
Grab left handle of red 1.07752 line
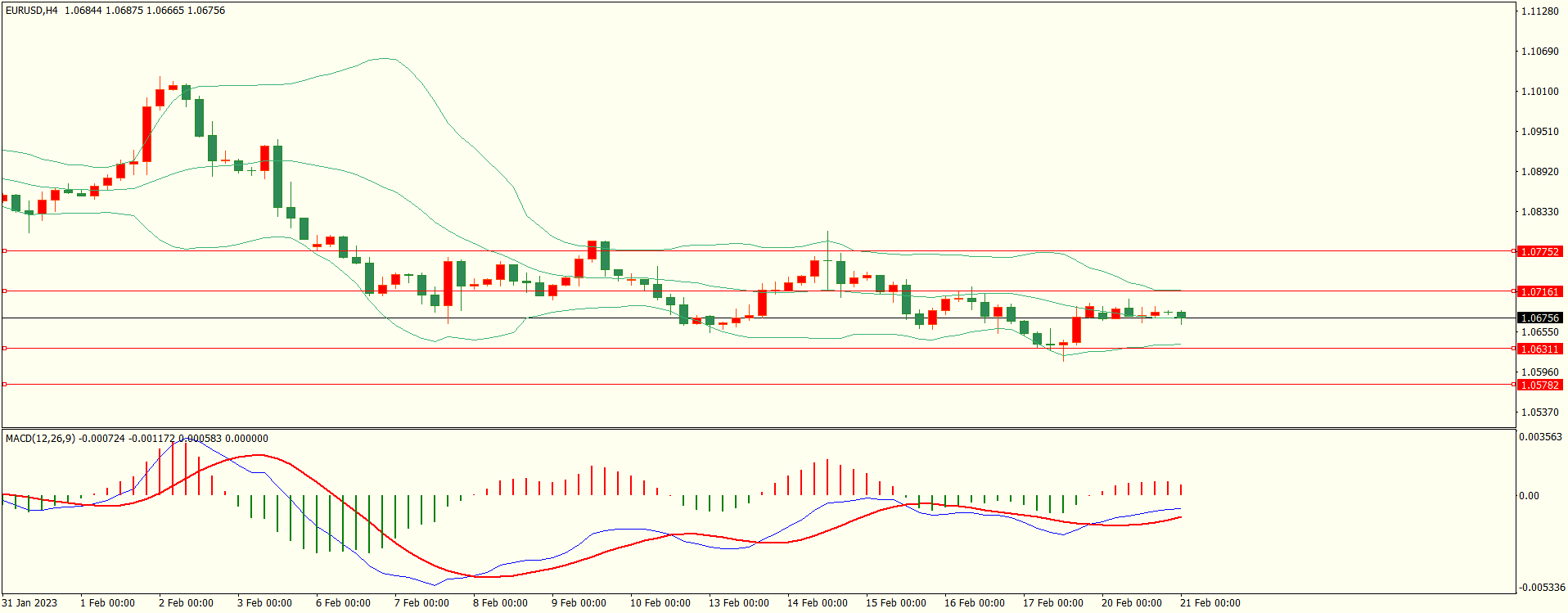[x=4, y=250]
